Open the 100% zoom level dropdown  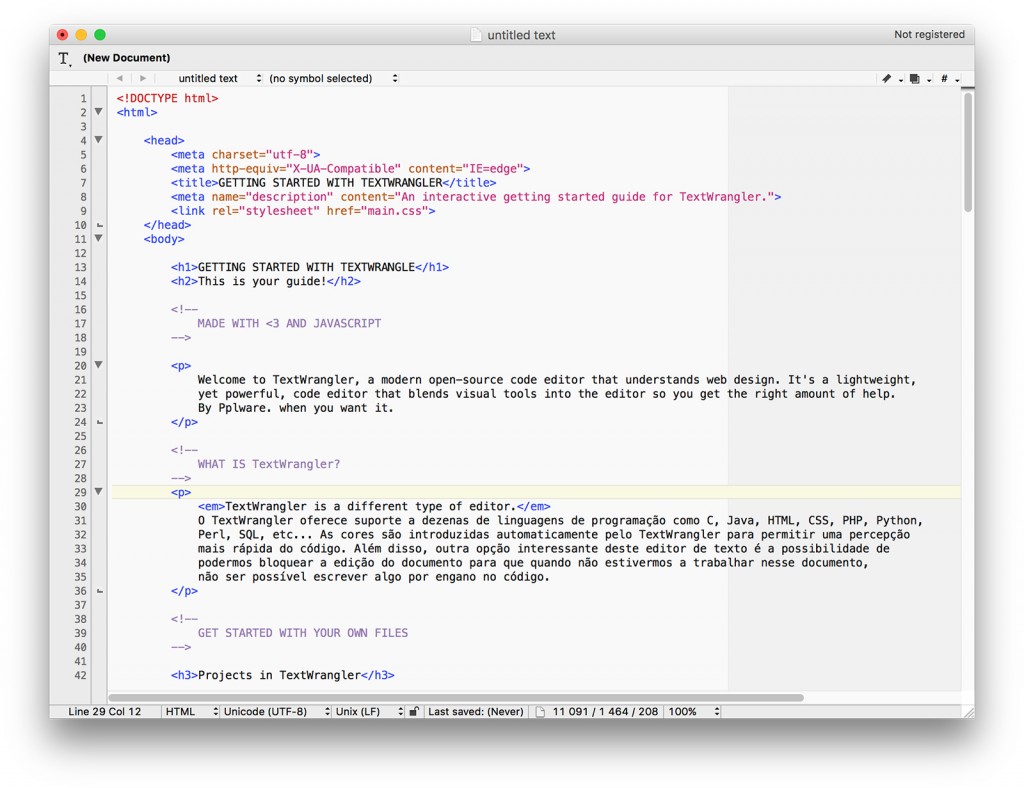click(x=692, y=712)
